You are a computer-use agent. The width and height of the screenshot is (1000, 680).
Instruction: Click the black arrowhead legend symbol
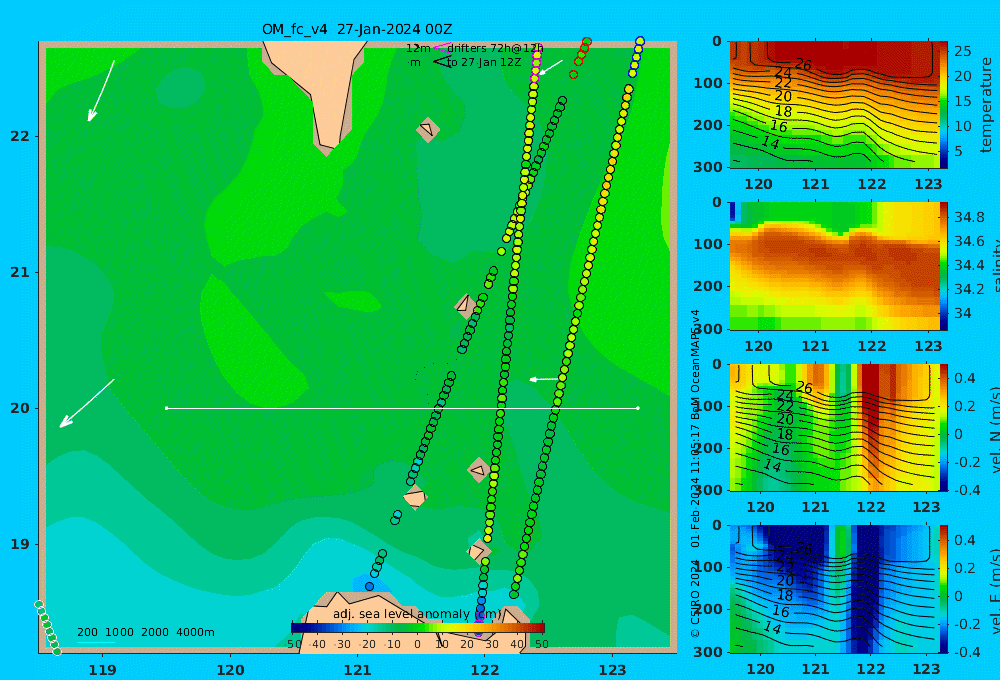point(442,62)
